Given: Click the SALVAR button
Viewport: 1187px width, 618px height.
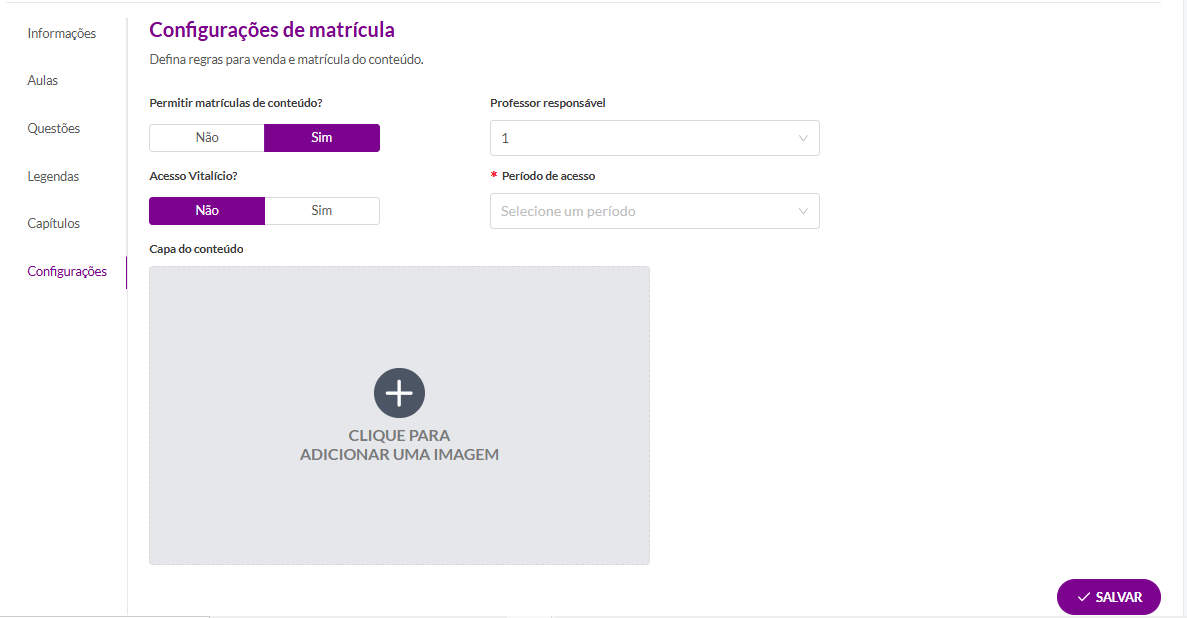Looking at the screenshot, I should pyautogui.click(x=1108, y=597).
